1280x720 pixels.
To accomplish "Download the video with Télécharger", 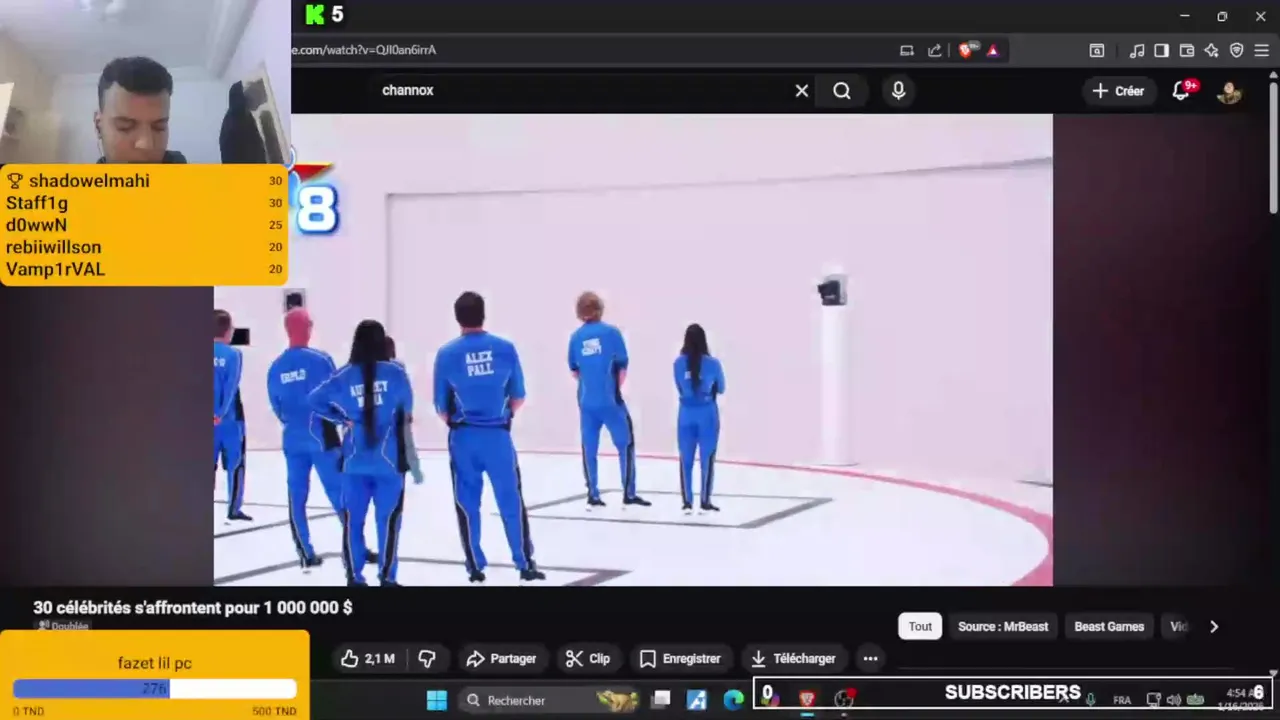I will pyautogui.click(x=793, y=659).
